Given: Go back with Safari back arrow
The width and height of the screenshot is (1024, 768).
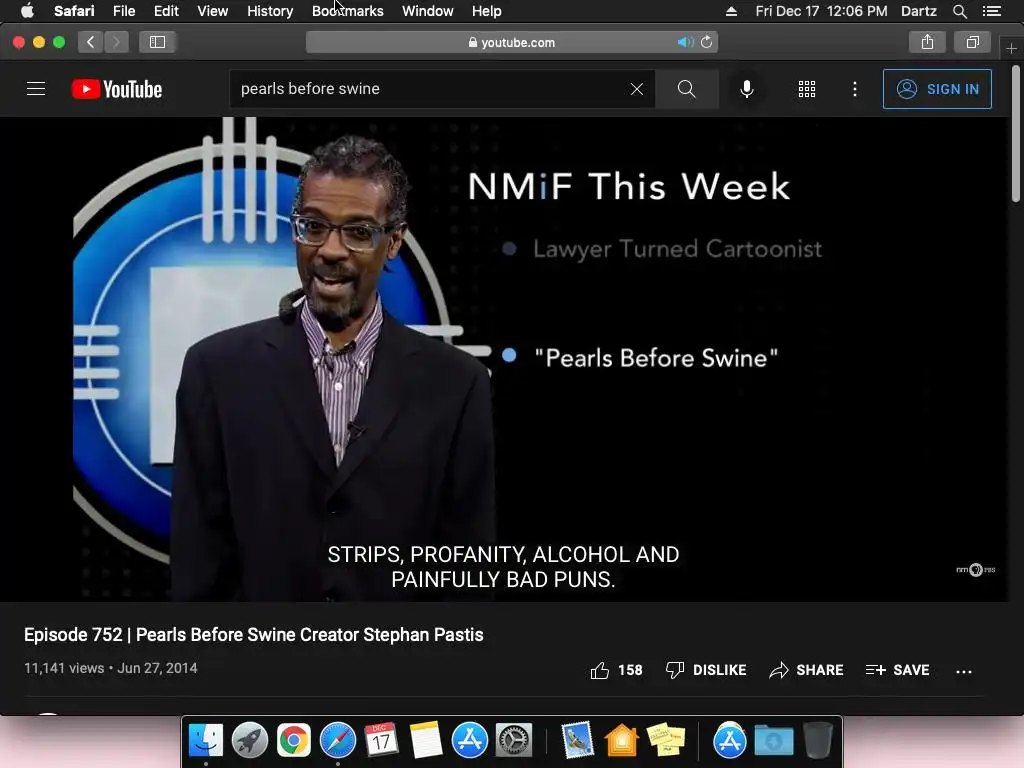Looking at the screenshot, I should [91, 42].
